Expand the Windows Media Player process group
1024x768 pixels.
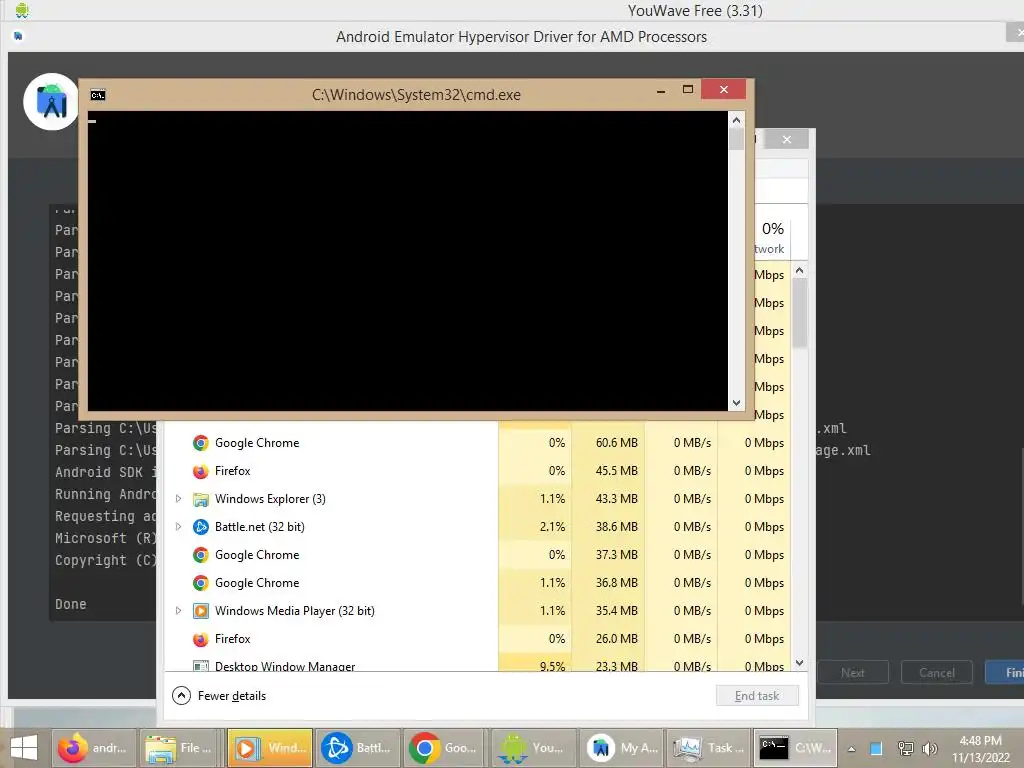(x=178, y=611)
